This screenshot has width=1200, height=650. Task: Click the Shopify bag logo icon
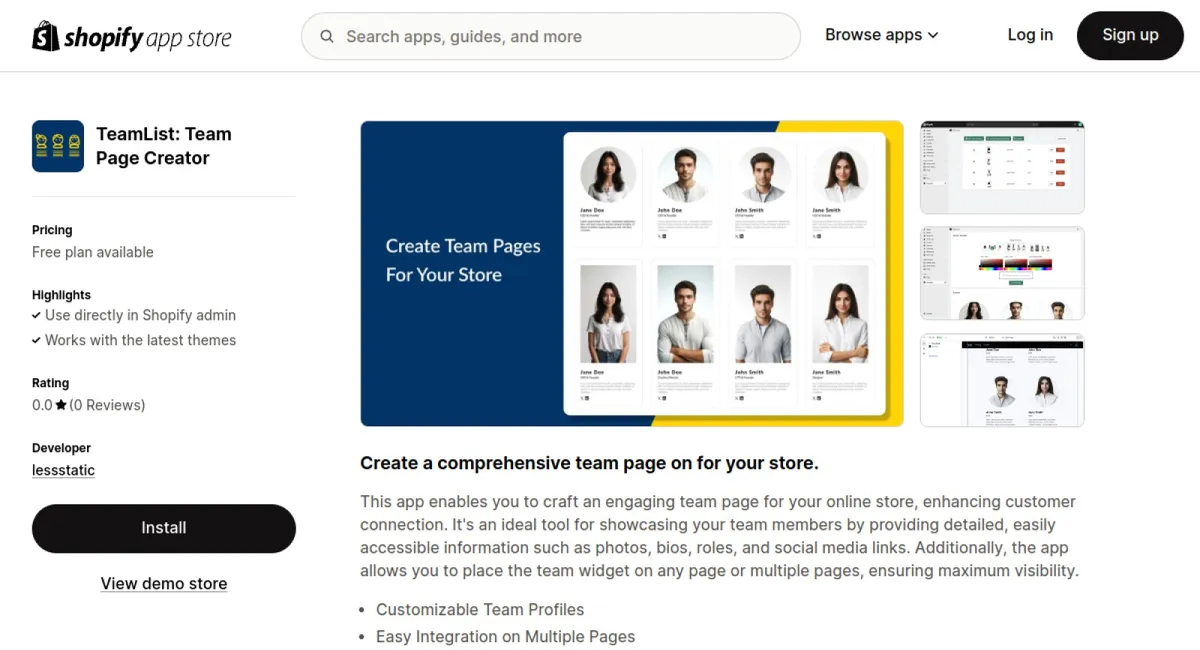(45, 35)
